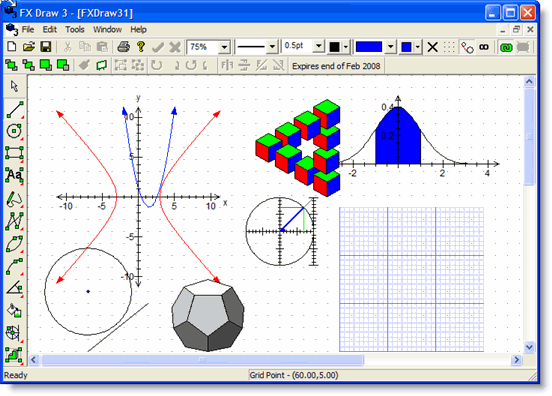552x396 pixels.
Task: Click the Help menu item
Action: 138,30
